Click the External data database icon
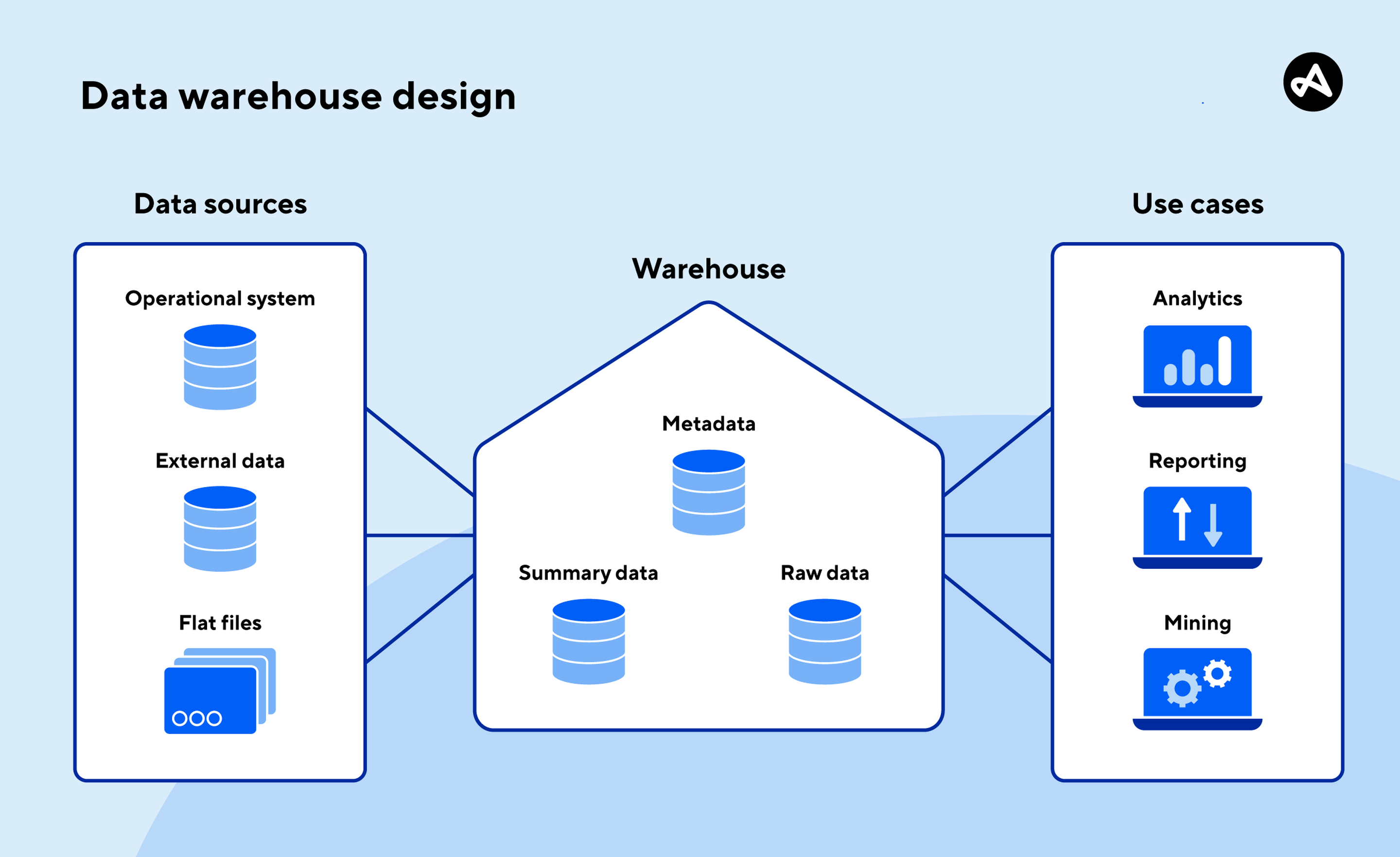The width and height of the screenshot is (1400, 857). click(x=220, y=528)
